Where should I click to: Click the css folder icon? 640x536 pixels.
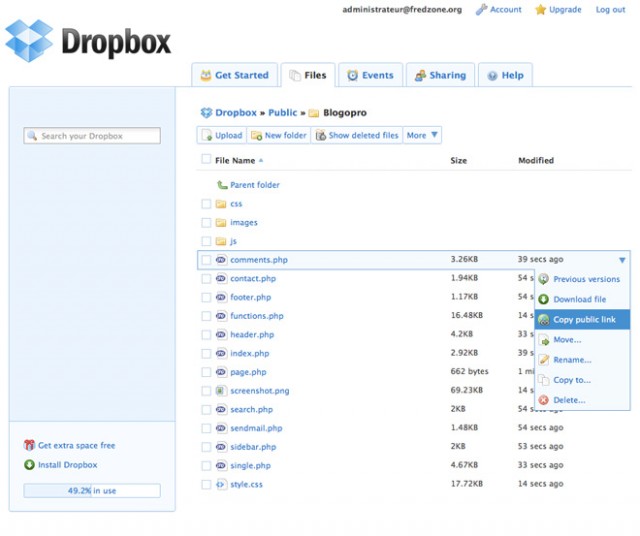(x=221, y=204)
